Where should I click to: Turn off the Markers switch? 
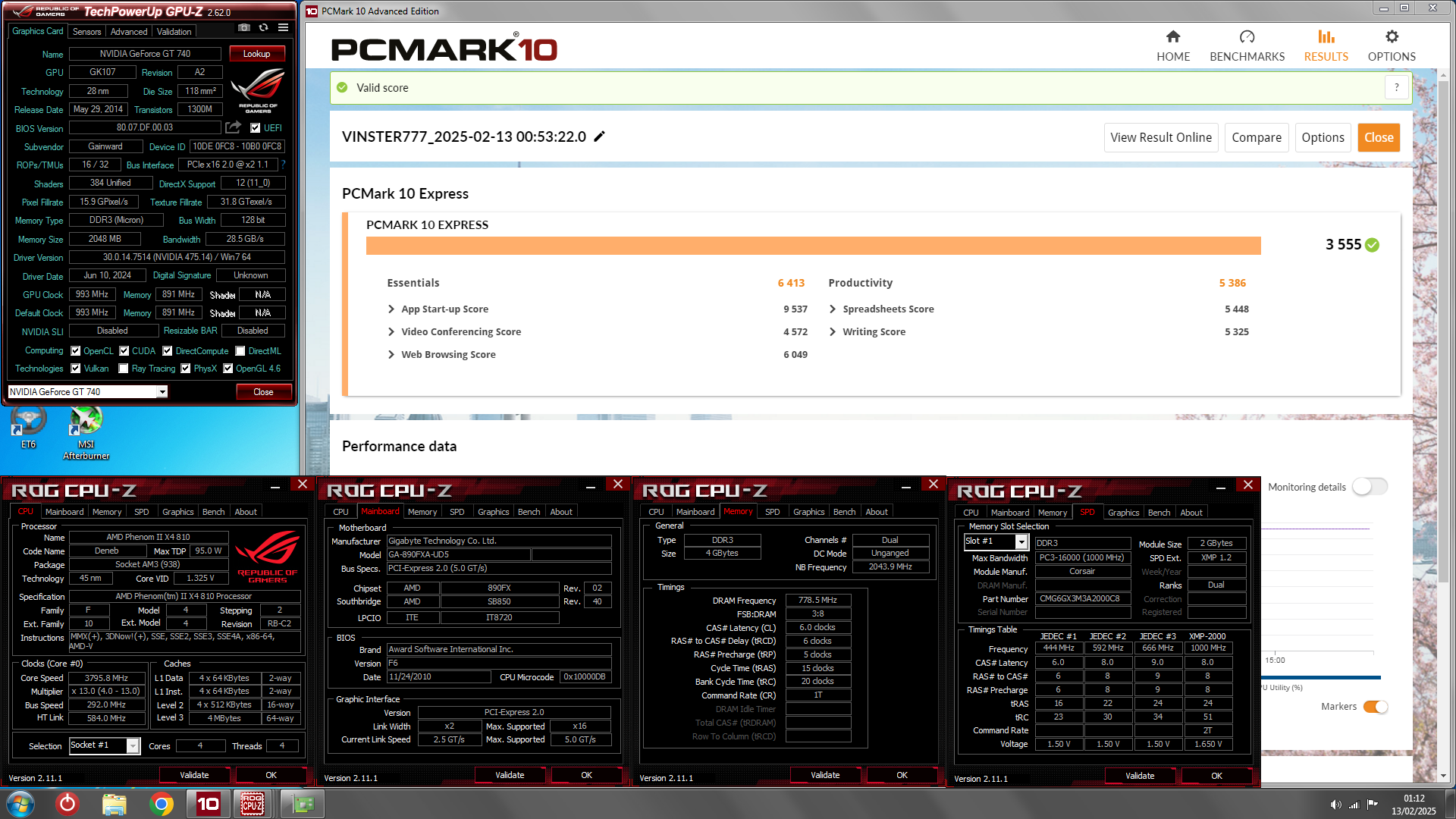pos(1376,707)
